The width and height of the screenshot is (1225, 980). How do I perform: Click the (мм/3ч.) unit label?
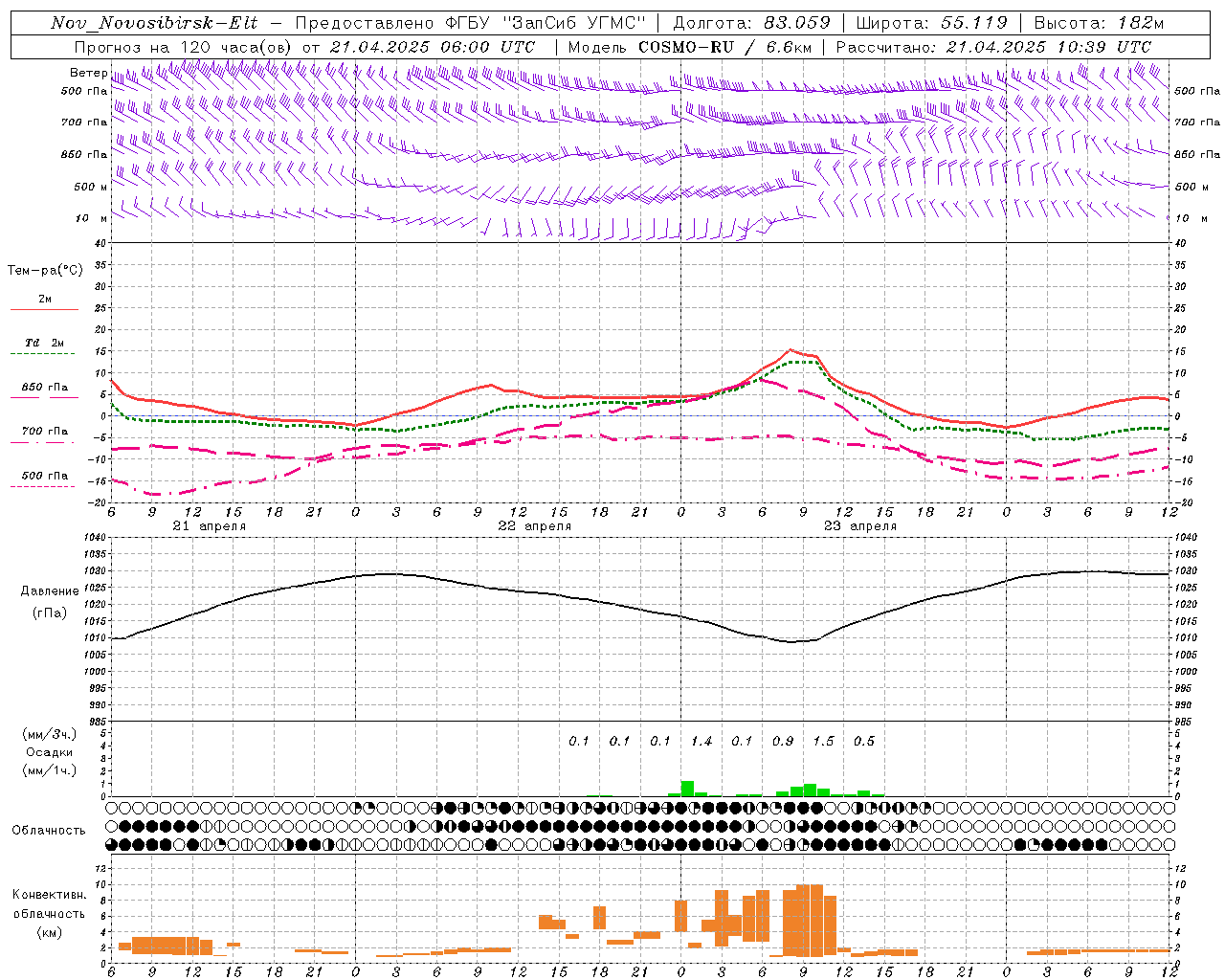click(49, 735)
